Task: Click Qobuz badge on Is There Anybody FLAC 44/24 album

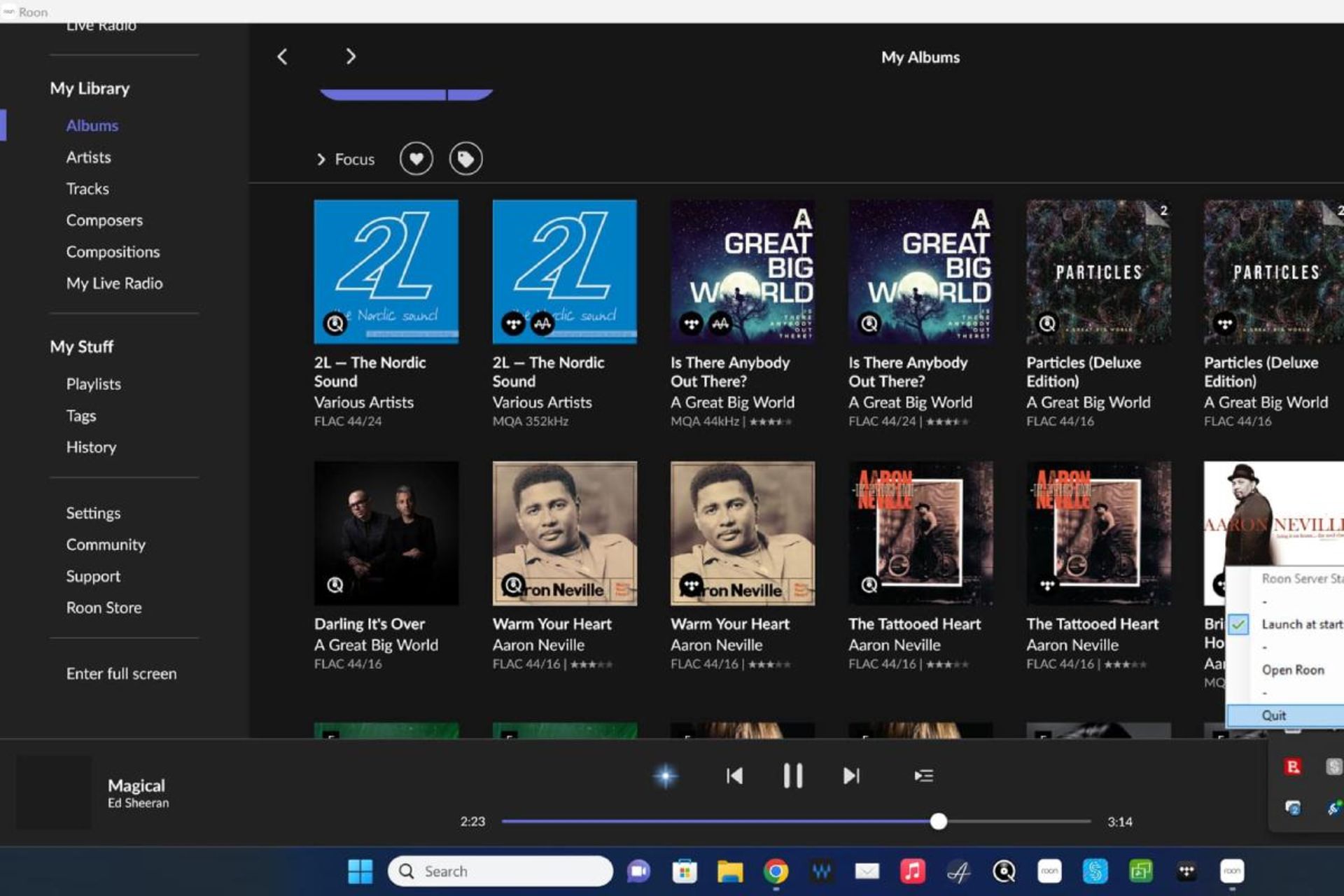Action: click(869, 323)
